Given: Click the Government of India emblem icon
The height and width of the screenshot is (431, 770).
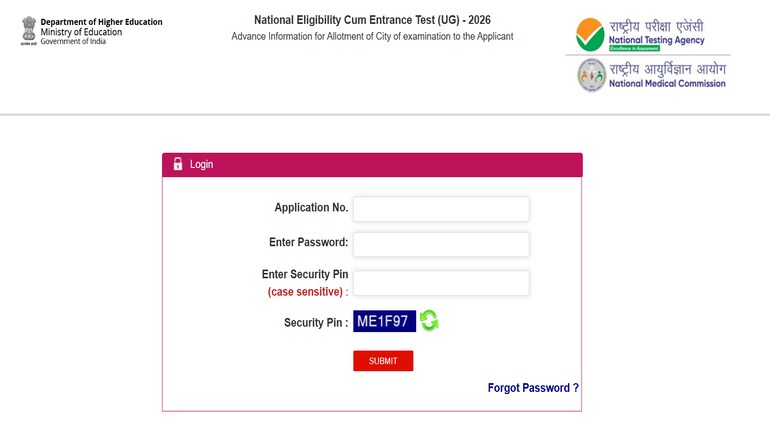Looking at the screenshot, I should coord(29,30).
